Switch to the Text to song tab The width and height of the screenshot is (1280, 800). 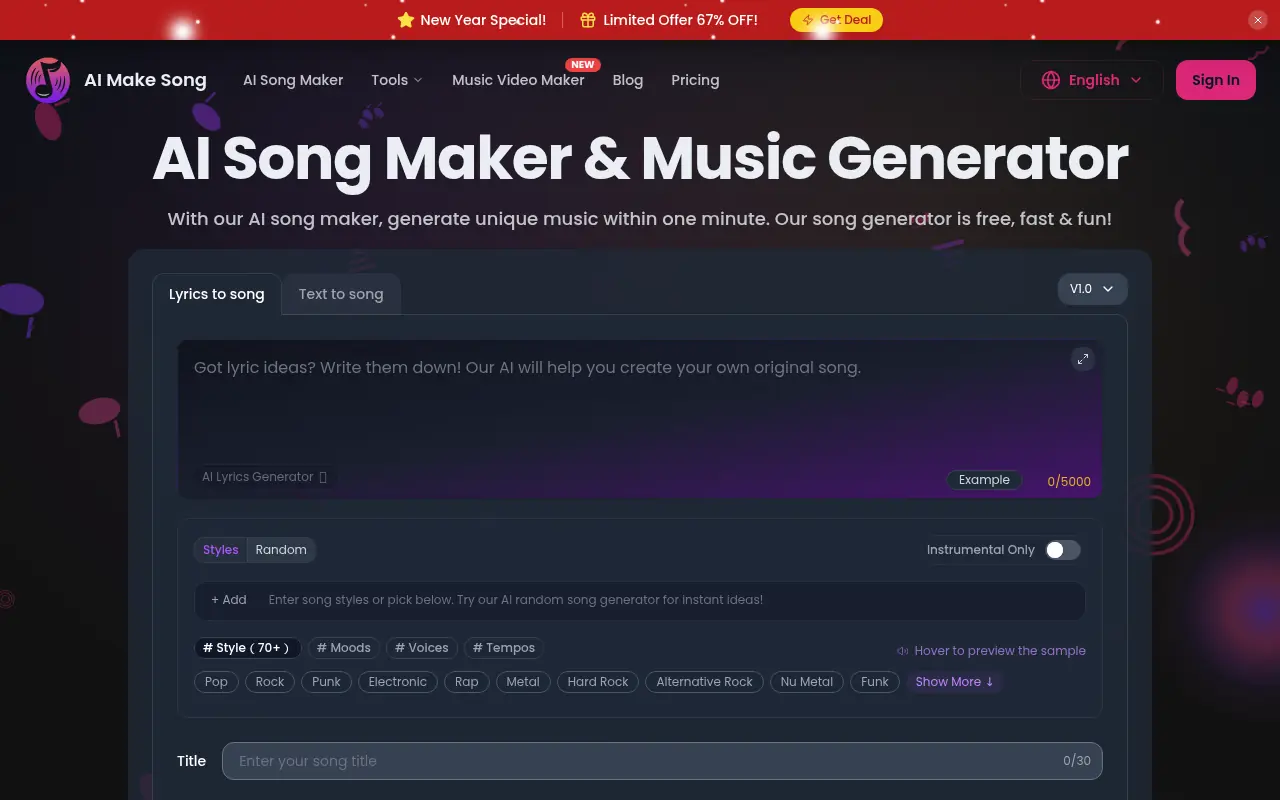[x=341, y=294]
